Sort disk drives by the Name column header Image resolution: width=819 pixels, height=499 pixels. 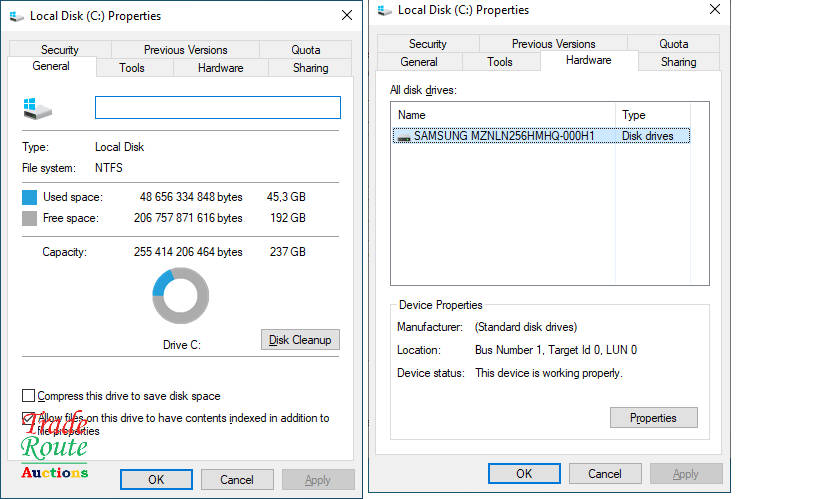click(504, 115)
